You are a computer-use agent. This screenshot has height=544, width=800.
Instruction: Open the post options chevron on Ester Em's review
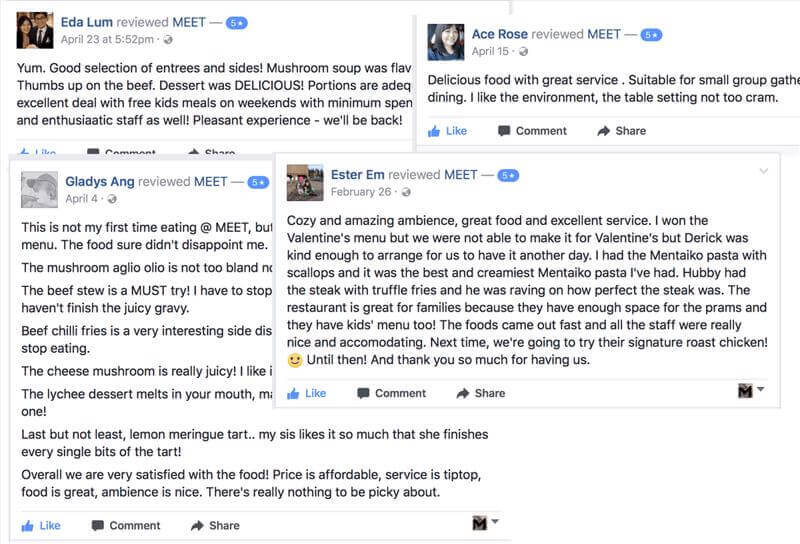764,171
